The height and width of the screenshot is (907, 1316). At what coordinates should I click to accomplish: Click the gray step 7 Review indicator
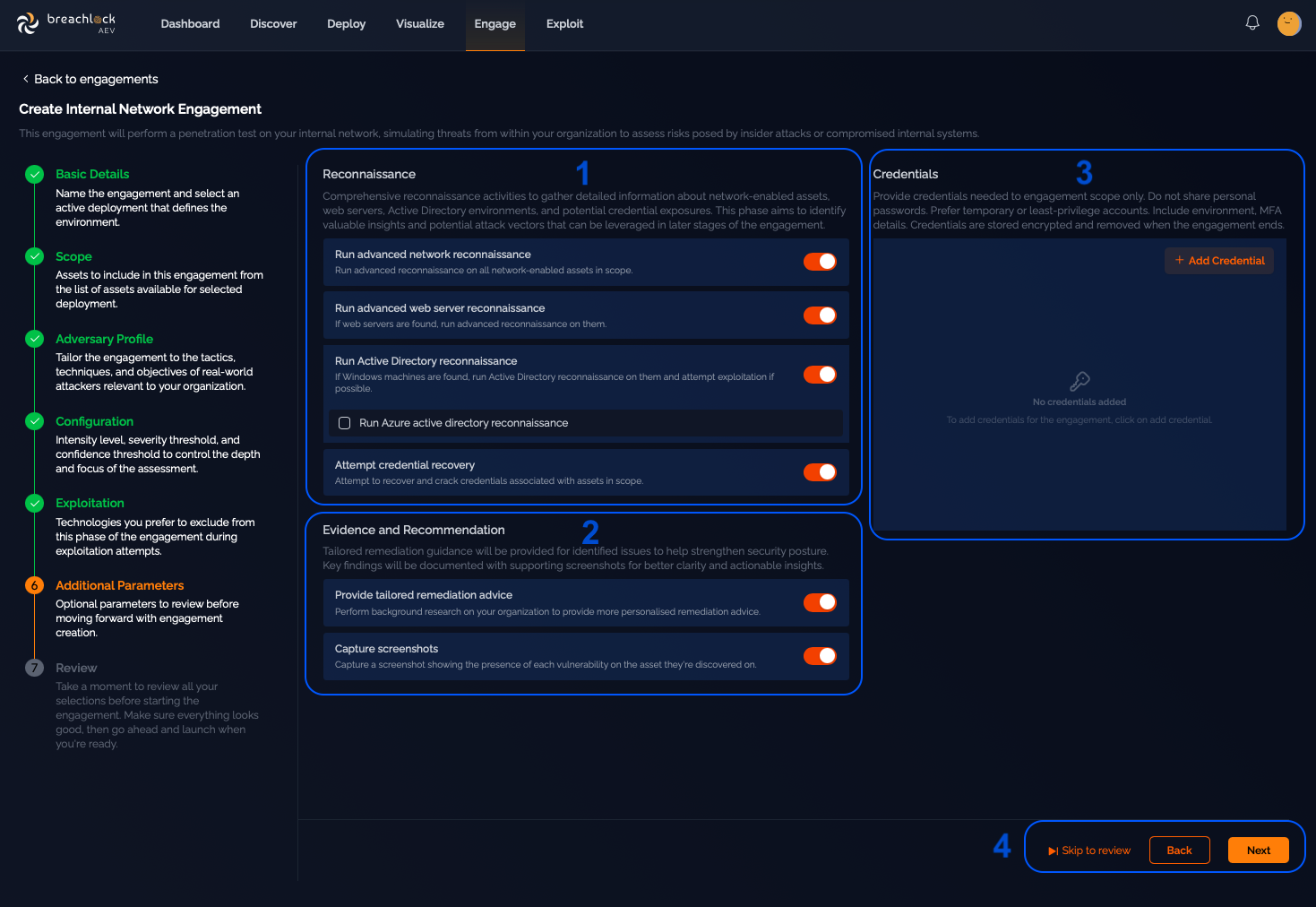[x=35, y=668]
